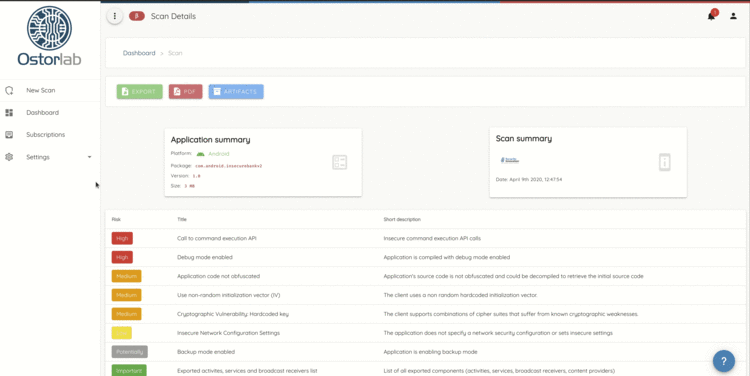Click Subscriptions icon in sidebar

click(9, 135)
